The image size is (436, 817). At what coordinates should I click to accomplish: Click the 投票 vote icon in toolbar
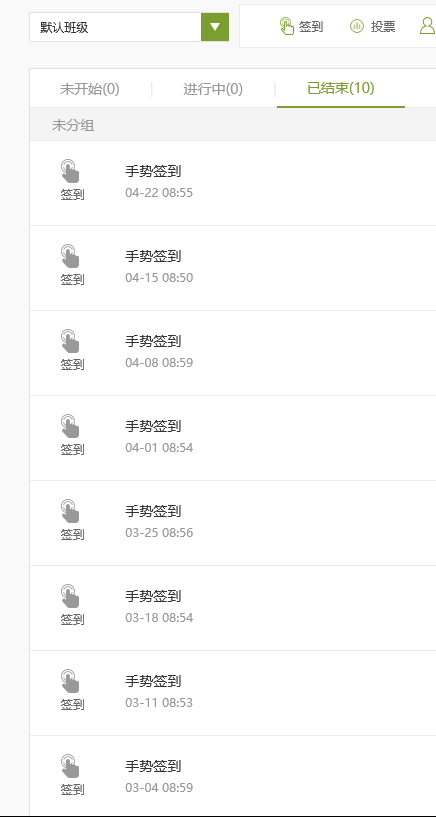tap(357, 26)
